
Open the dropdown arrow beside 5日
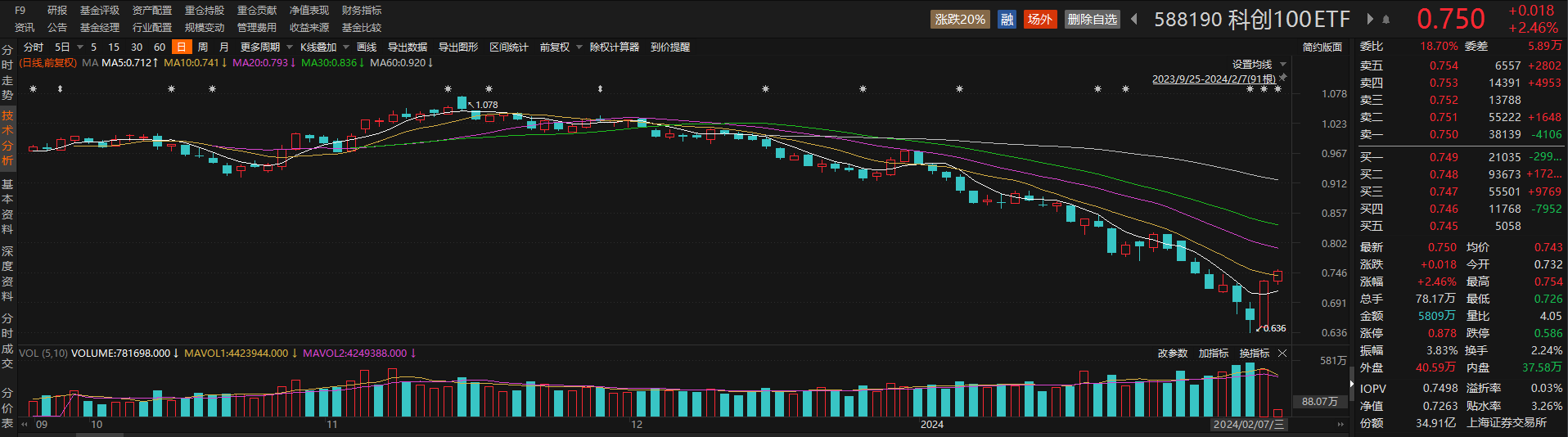(x=80, y=47)
